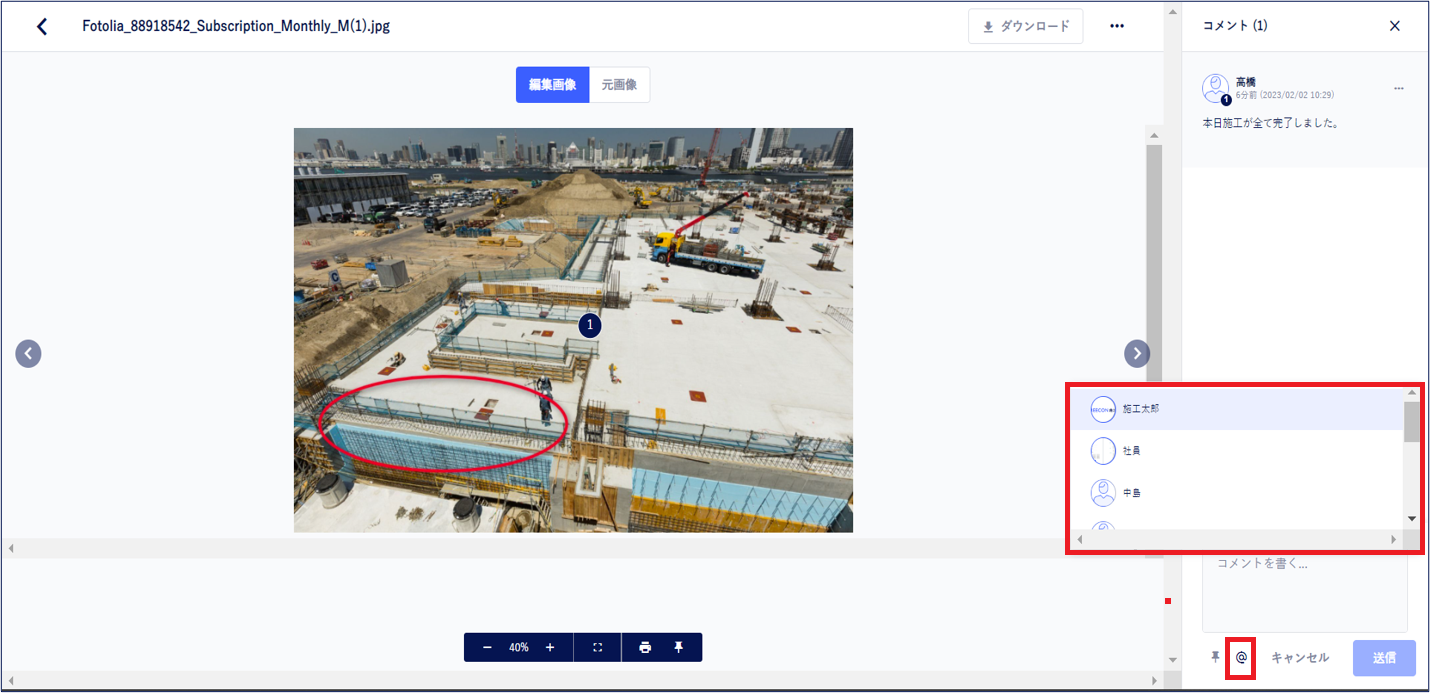Viewport: 1430px width, 693px height.
Task: Click annotation marker 1 on image
Action: pyautogui.click(x=590, y=325)
